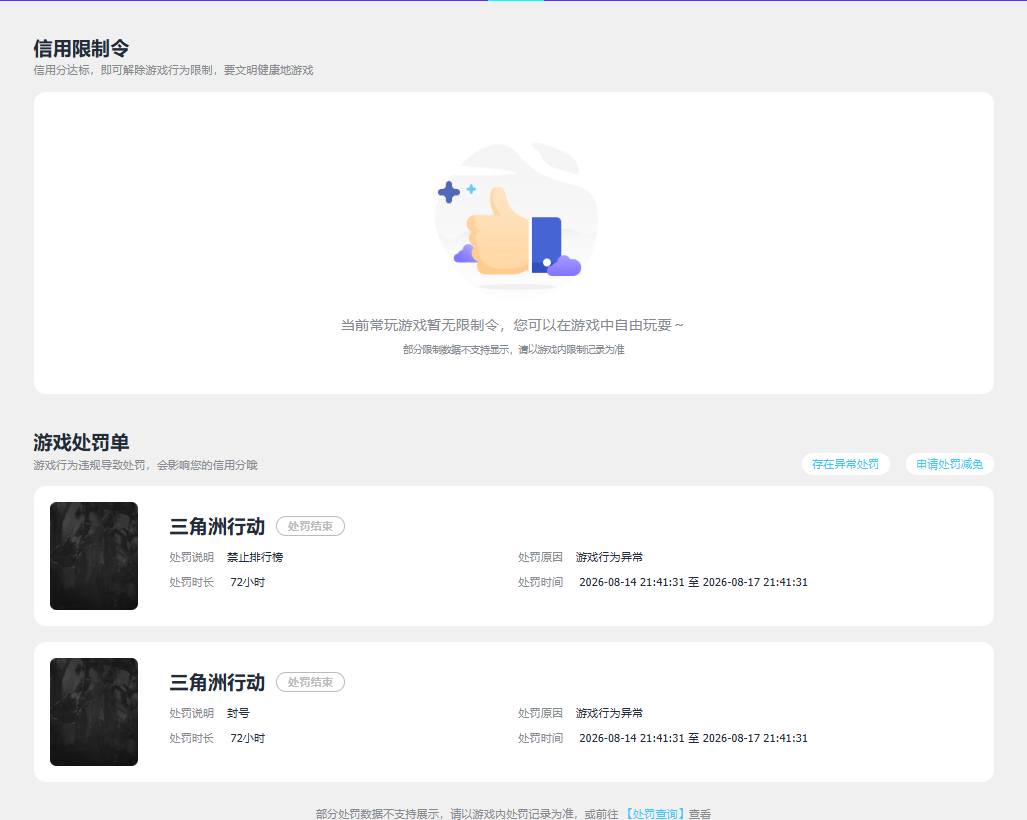Image resolution: width=1027 pixels, height=820 pixels.
Task: Click 72小时 duration in 封号 card
Action: click(248, 738)
